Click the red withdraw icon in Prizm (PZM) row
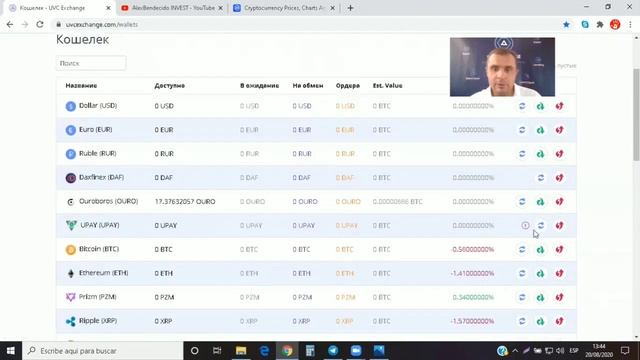This screenshot has height=360, width=640. [x=560, y=297]
